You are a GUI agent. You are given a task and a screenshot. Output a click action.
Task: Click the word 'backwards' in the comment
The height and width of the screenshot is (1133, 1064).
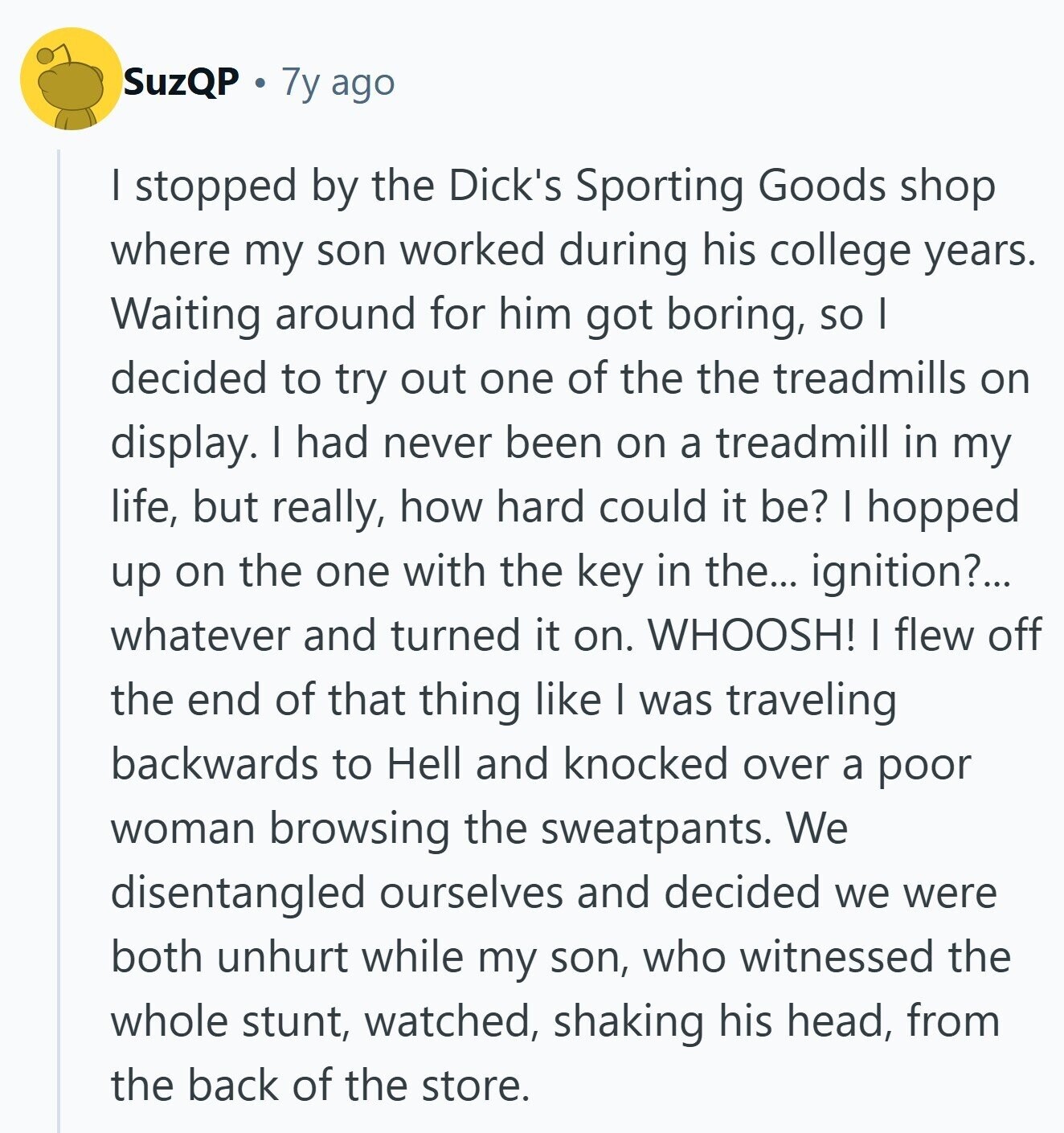pos(214,763)
